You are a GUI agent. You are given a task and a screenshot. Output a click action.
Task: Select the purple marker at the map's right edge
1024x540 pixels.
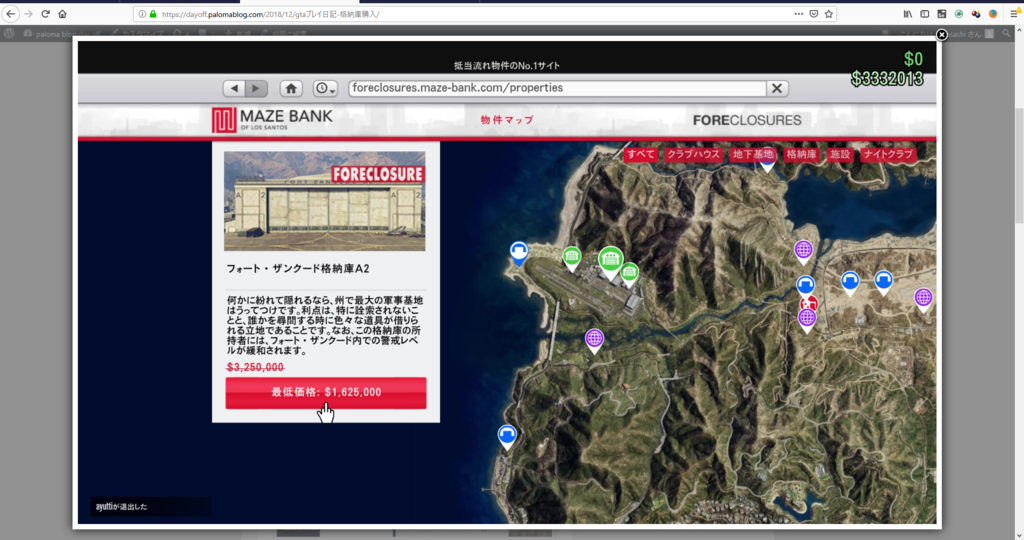pos(923,300)
